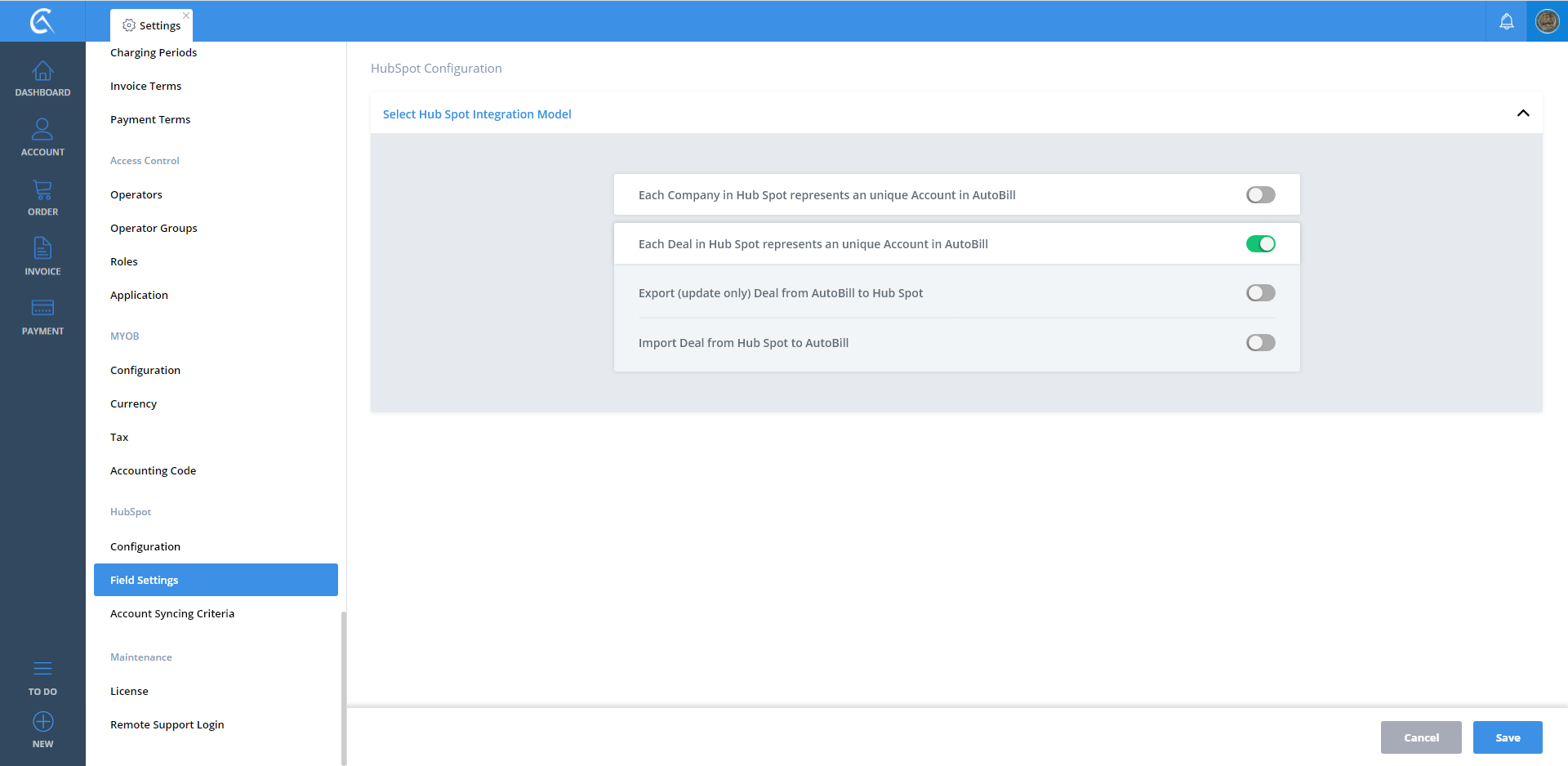This screenshot has height=766, width=1568.
Task: Open the Order cart icon
Action: (x=42, y=190)
